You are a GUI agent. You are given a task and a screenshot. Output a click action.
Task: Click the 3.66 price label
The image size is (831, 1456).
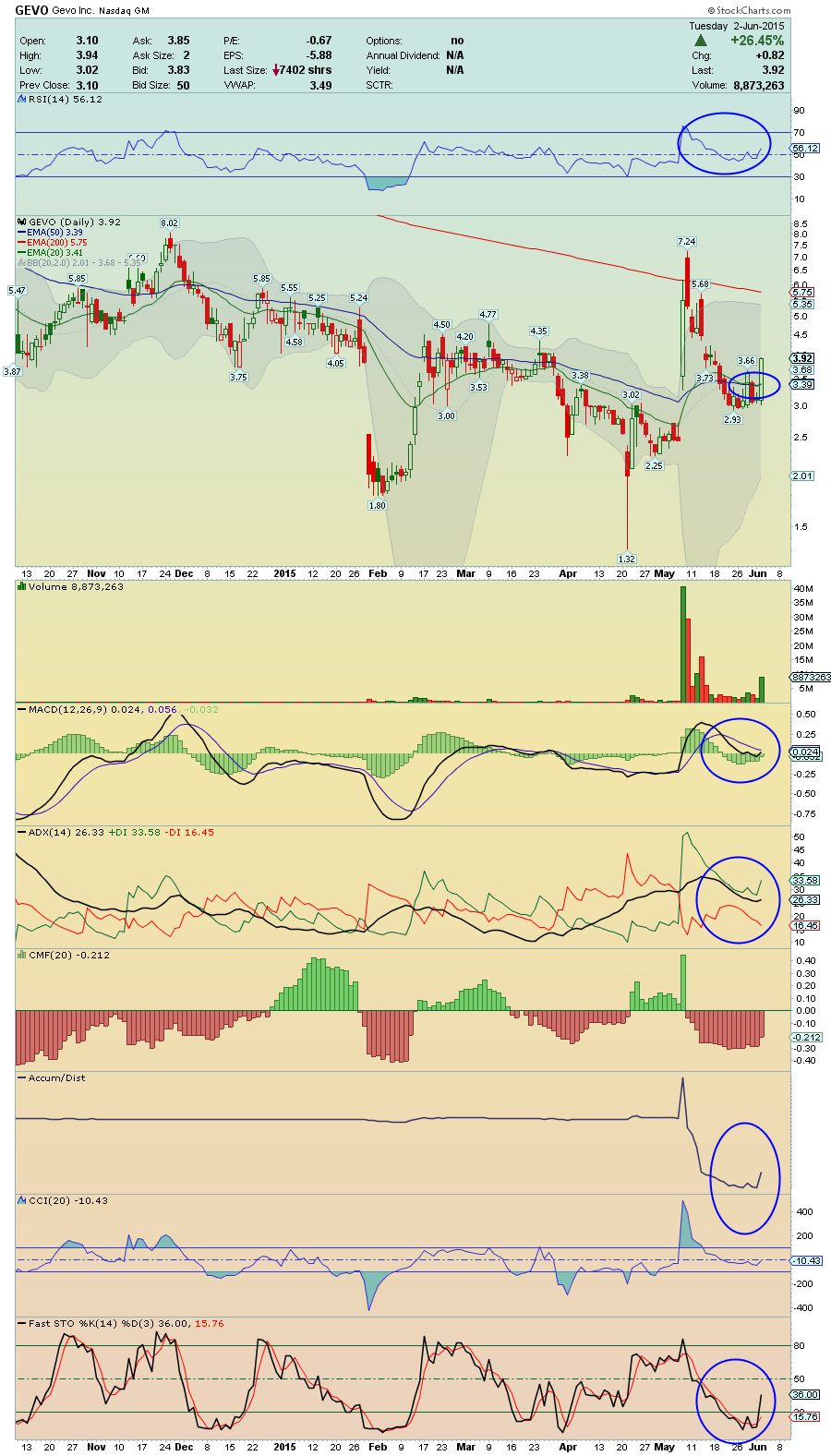click(746, 361)
